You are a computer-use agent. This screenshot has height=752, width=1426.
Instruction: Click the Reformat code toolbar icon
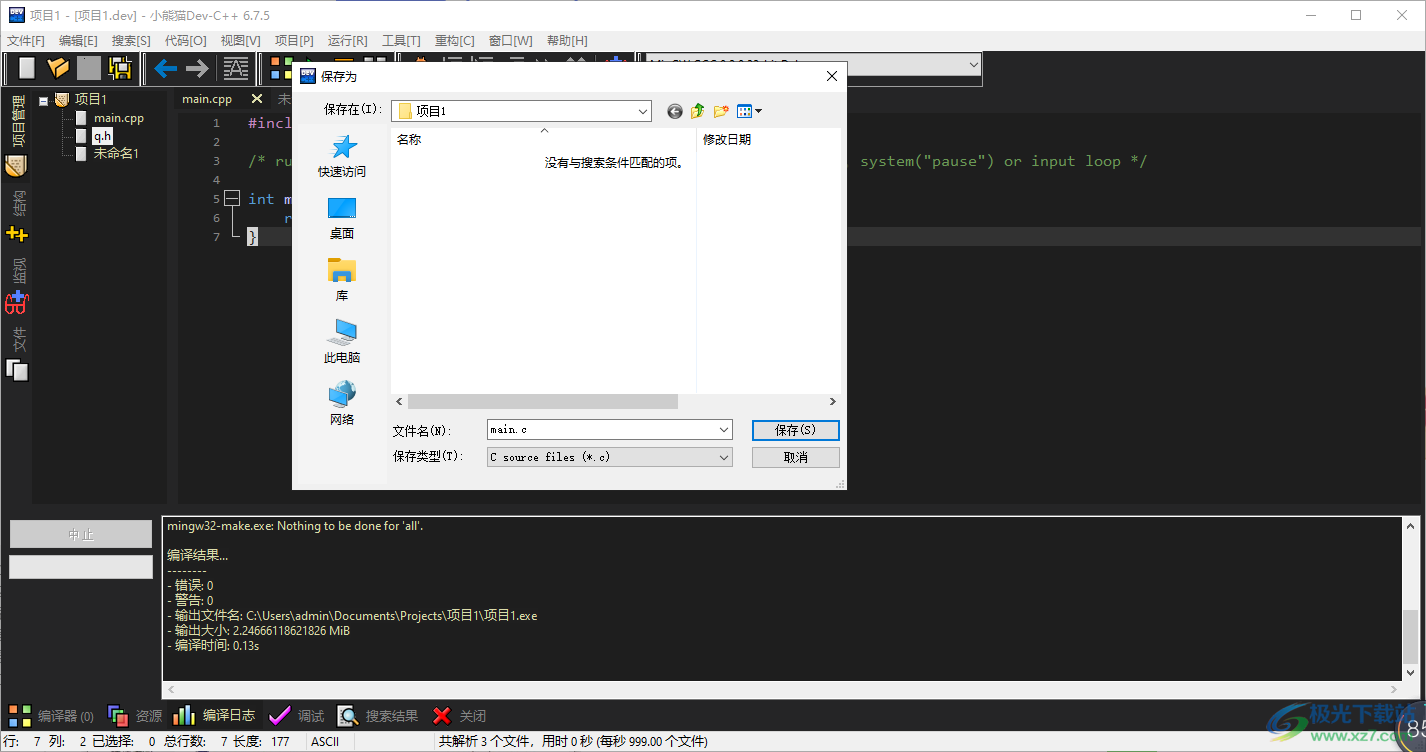[236, 68]
